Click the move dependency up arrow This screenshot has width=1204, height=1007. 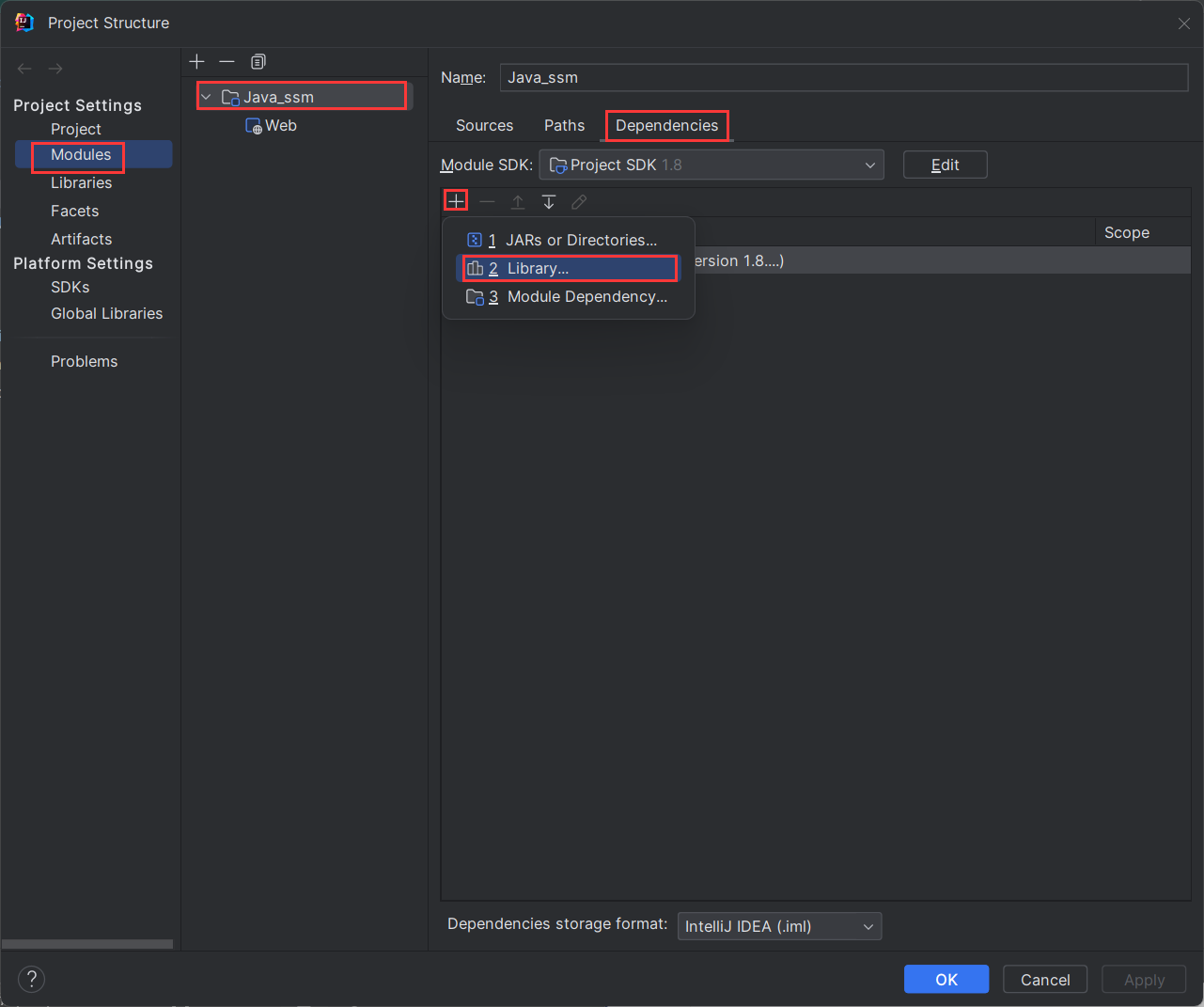(x=518, y=201)
